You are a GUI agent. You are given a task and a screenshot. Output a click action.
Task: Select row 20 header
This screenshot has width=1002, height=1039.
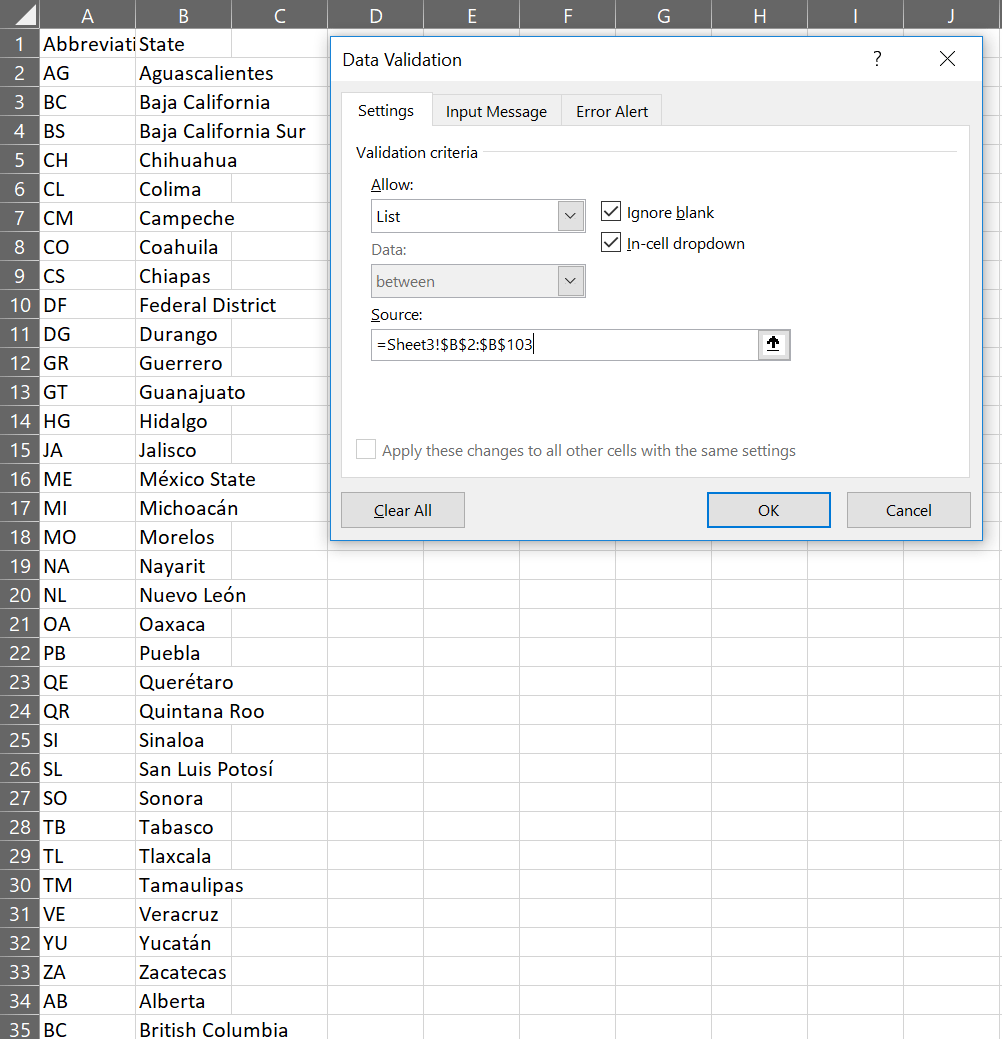coord(20,595)
